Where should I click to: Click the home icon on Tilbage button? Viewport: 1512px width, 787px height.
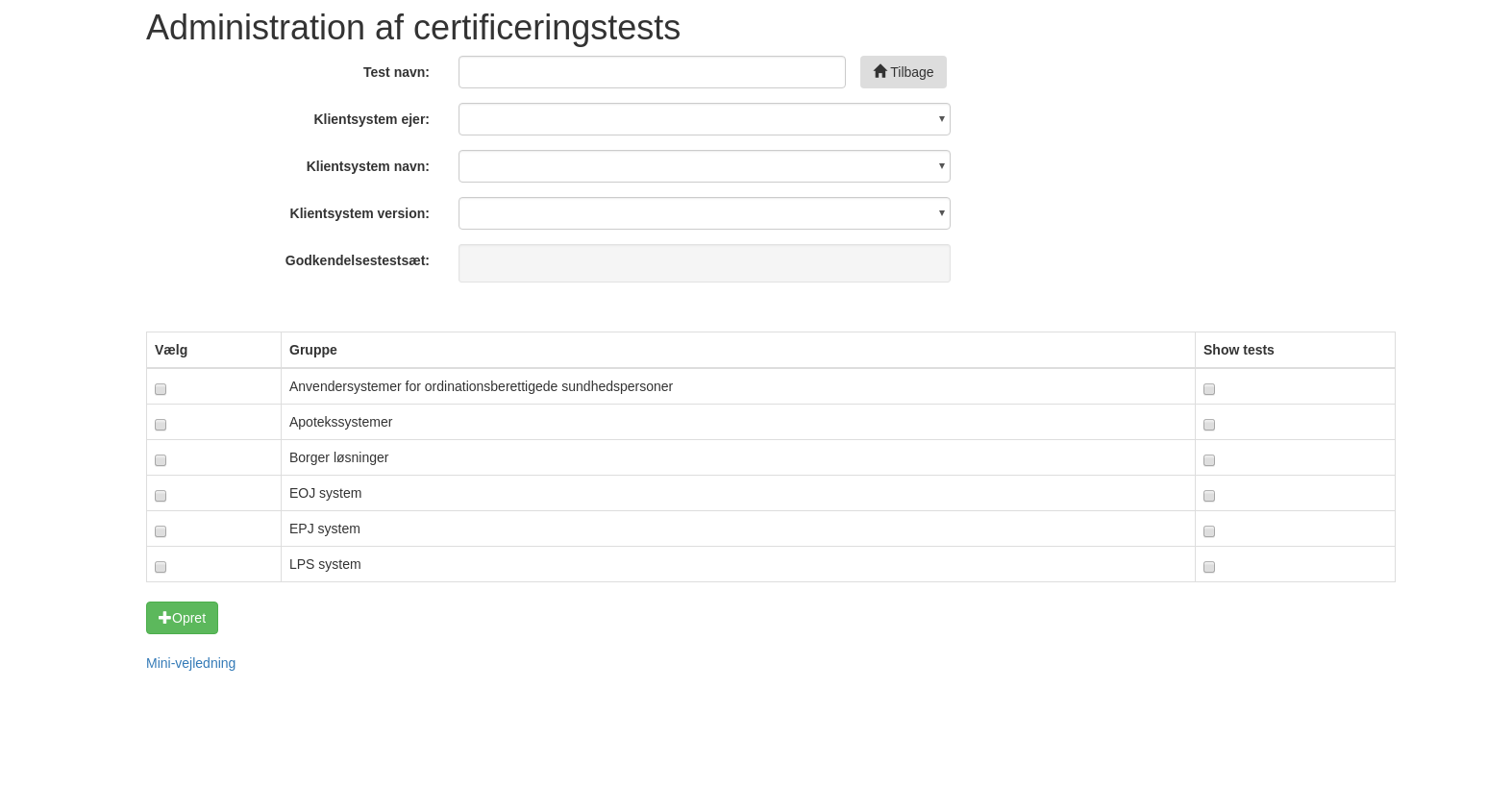(880, 71)
